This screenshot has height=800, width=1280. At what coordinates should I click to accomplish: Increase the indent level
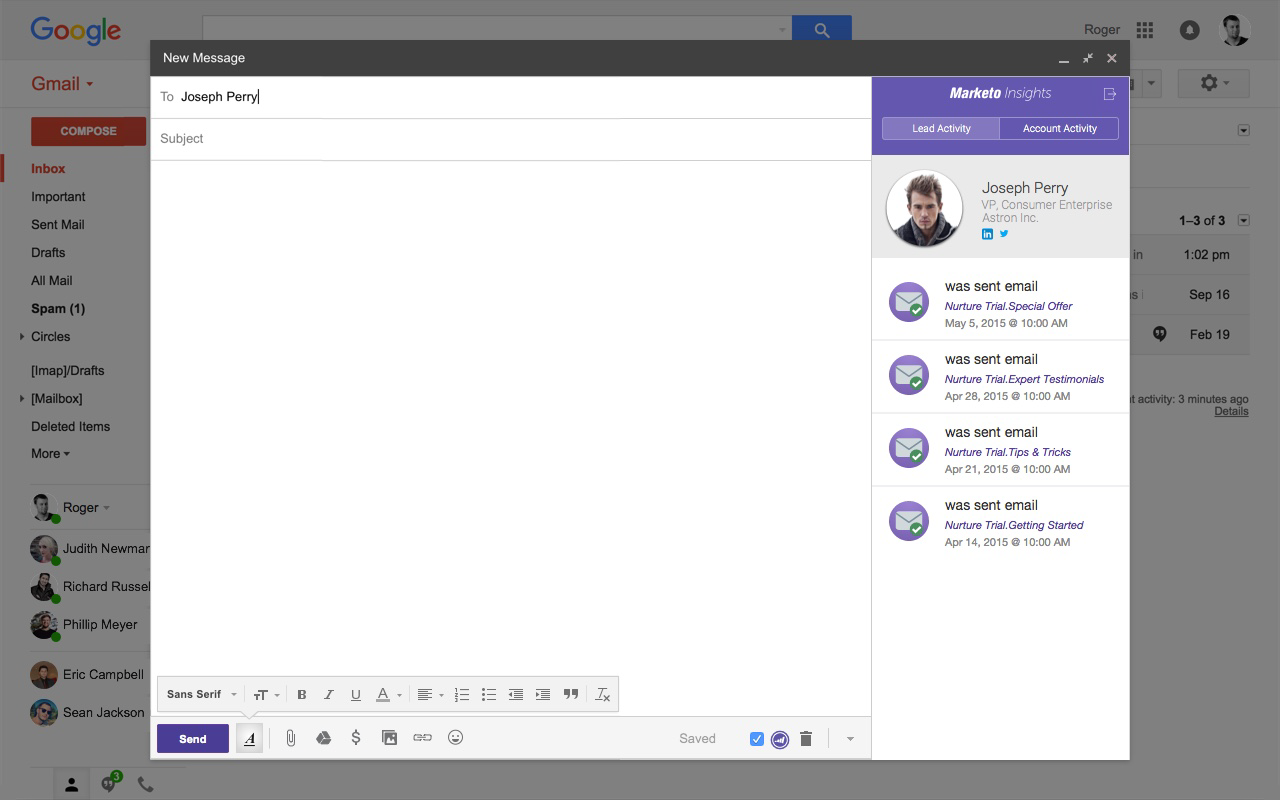[x=542, y=694]
